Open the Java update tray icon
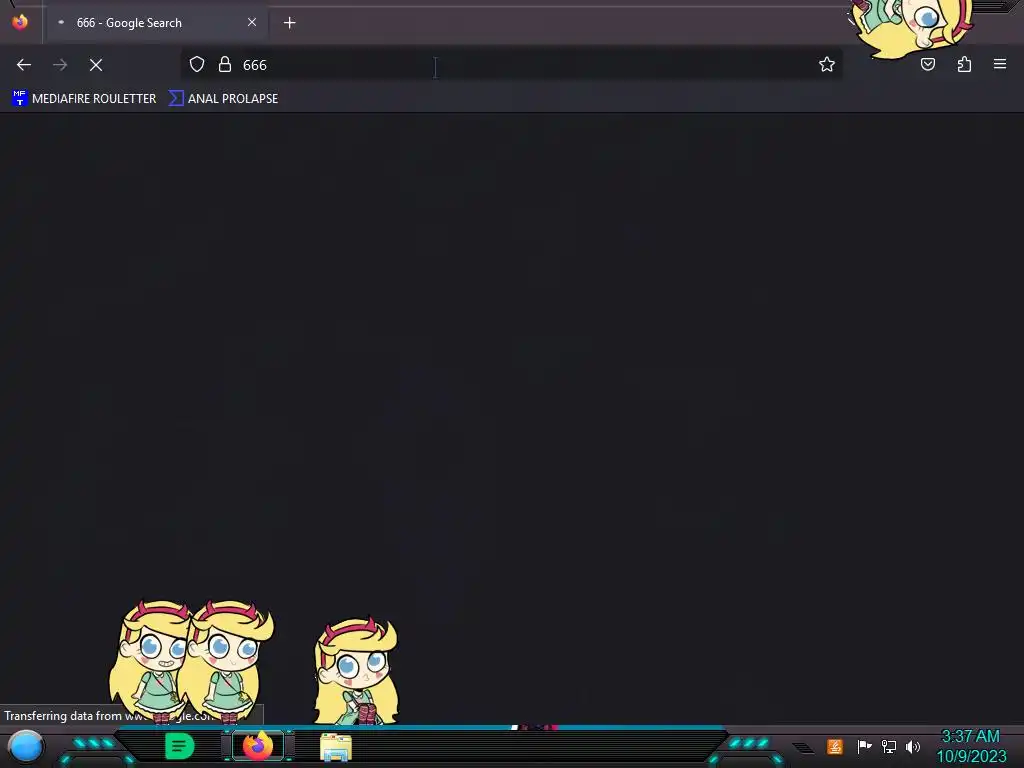The image size is (1024, 768). coord(835,746)
